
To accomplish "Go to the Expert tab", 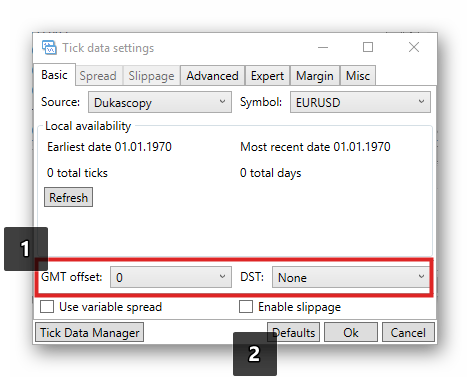I will 267,76.
